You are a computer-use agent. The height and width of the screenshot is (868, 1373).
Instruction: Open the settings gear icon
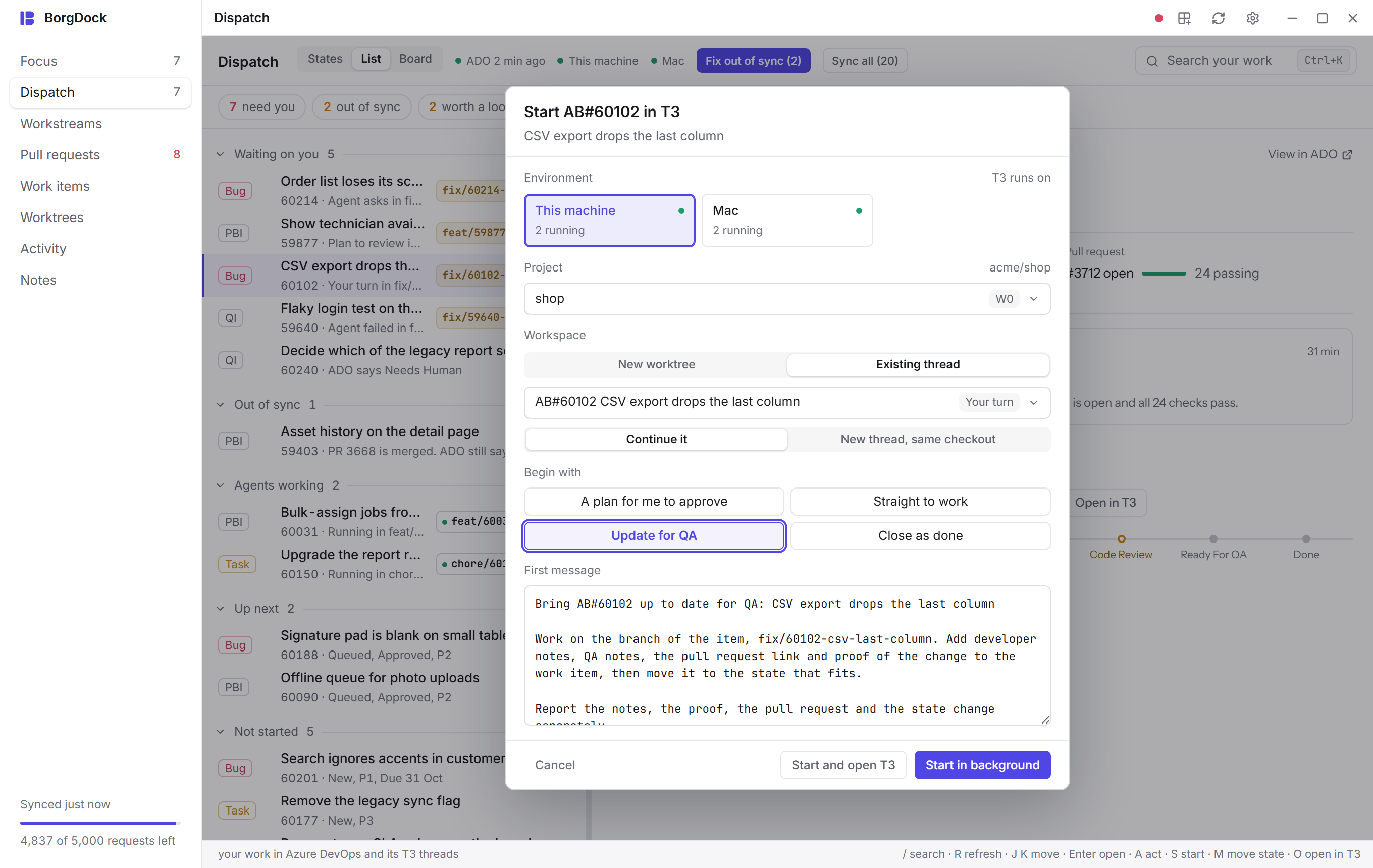tap(1253, 18)
